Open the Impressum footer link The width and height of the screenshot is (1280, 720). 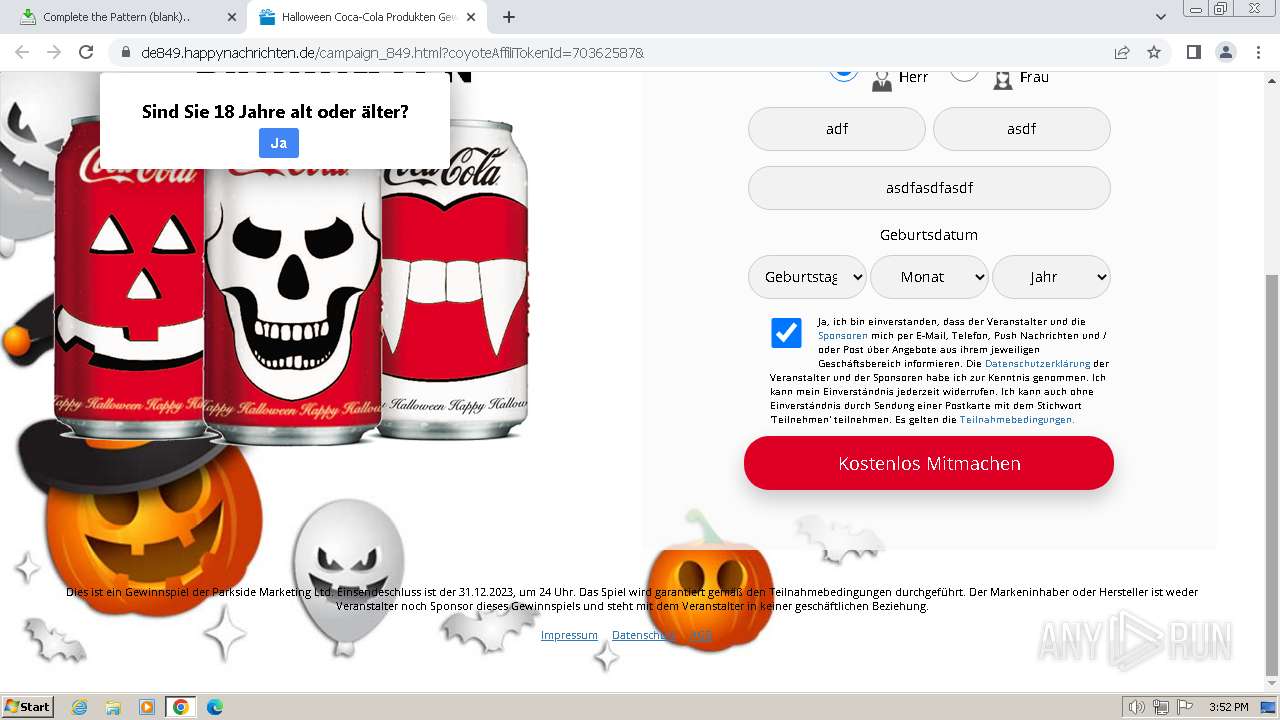point(569,635)
